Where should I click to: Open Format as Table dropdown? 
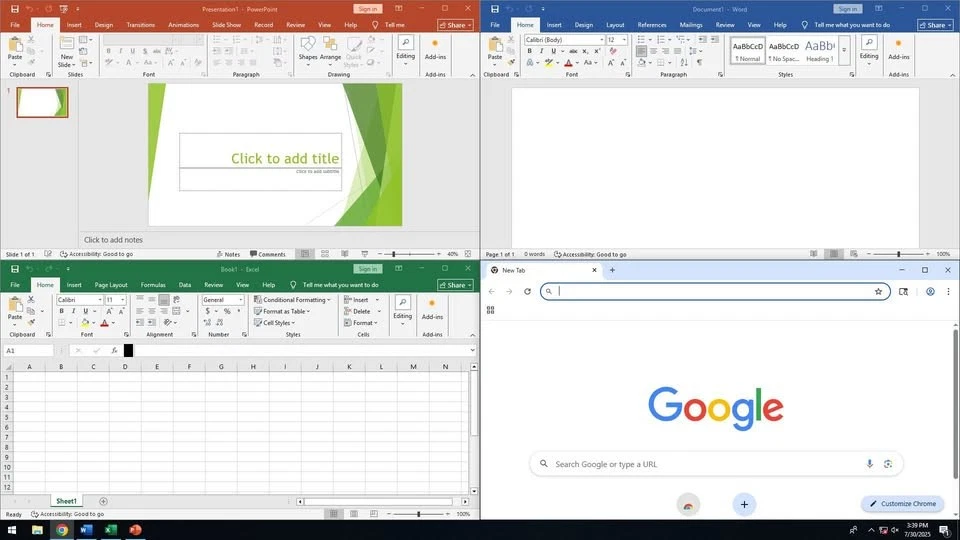click(x=282, y=311)
